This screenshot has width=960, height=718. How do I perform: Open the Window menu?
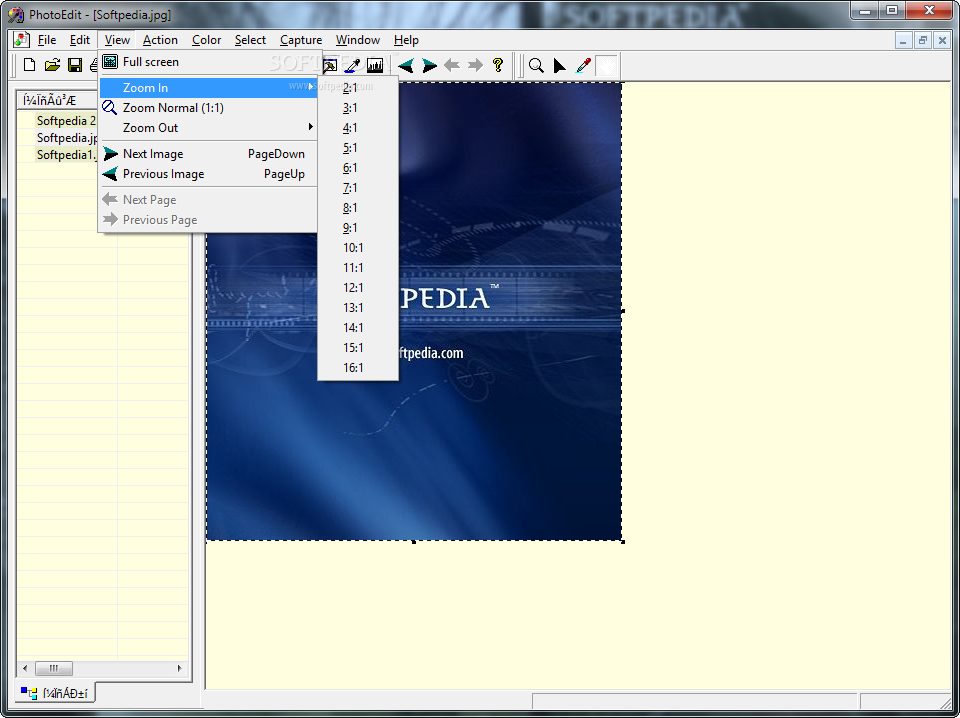pos(358,40)
